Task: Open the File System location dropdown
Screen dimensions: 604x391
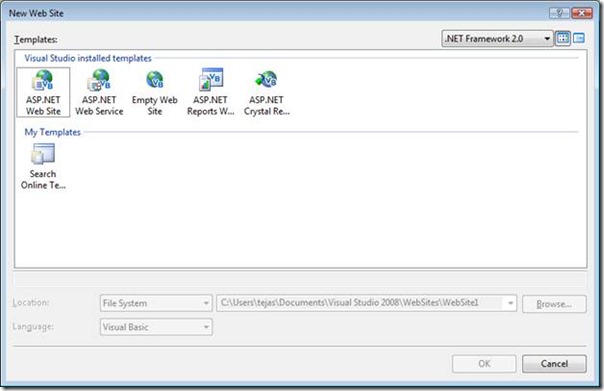Action: pos(156,303)
